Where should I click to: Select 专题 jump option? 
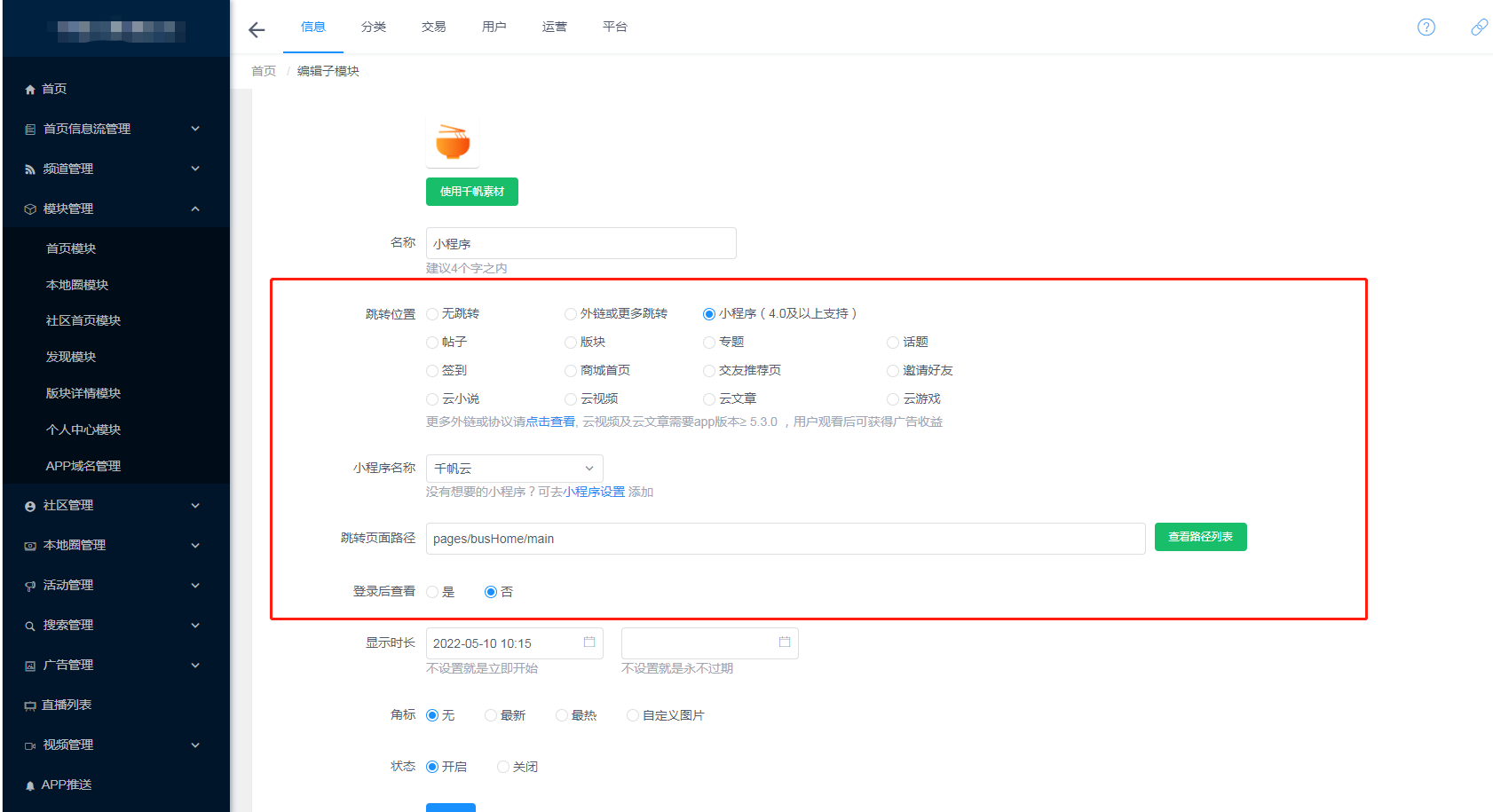[709, 343]
